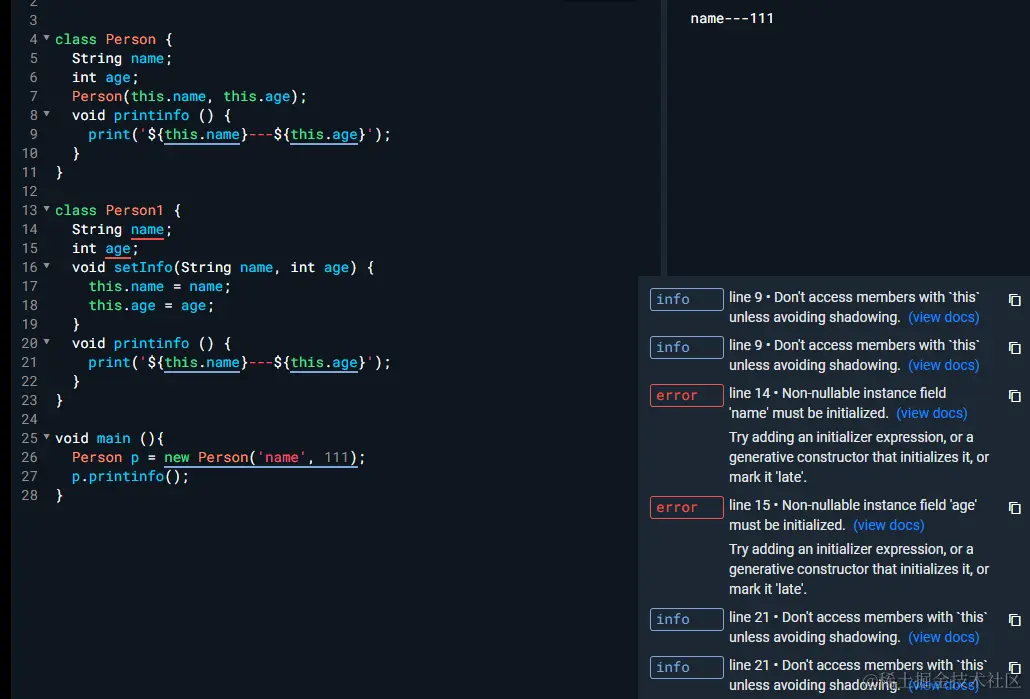Copy the first line 9 info message
1030x699 pixels.
tap(1014, 300)
